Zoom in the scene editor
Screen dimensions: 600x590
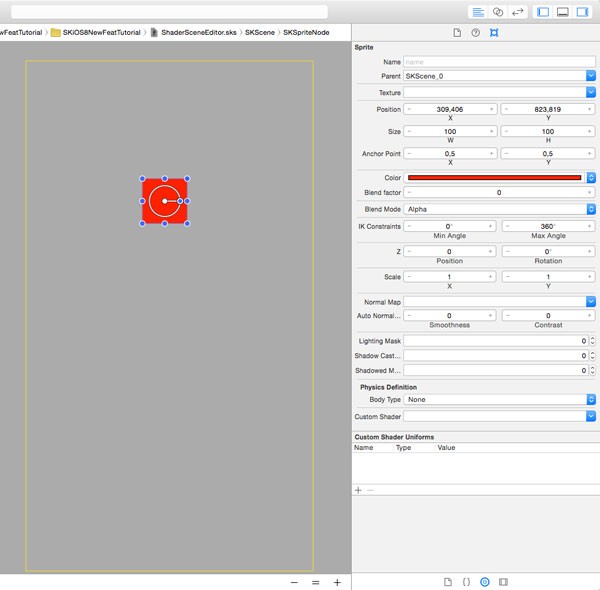[x=337, y=583]
